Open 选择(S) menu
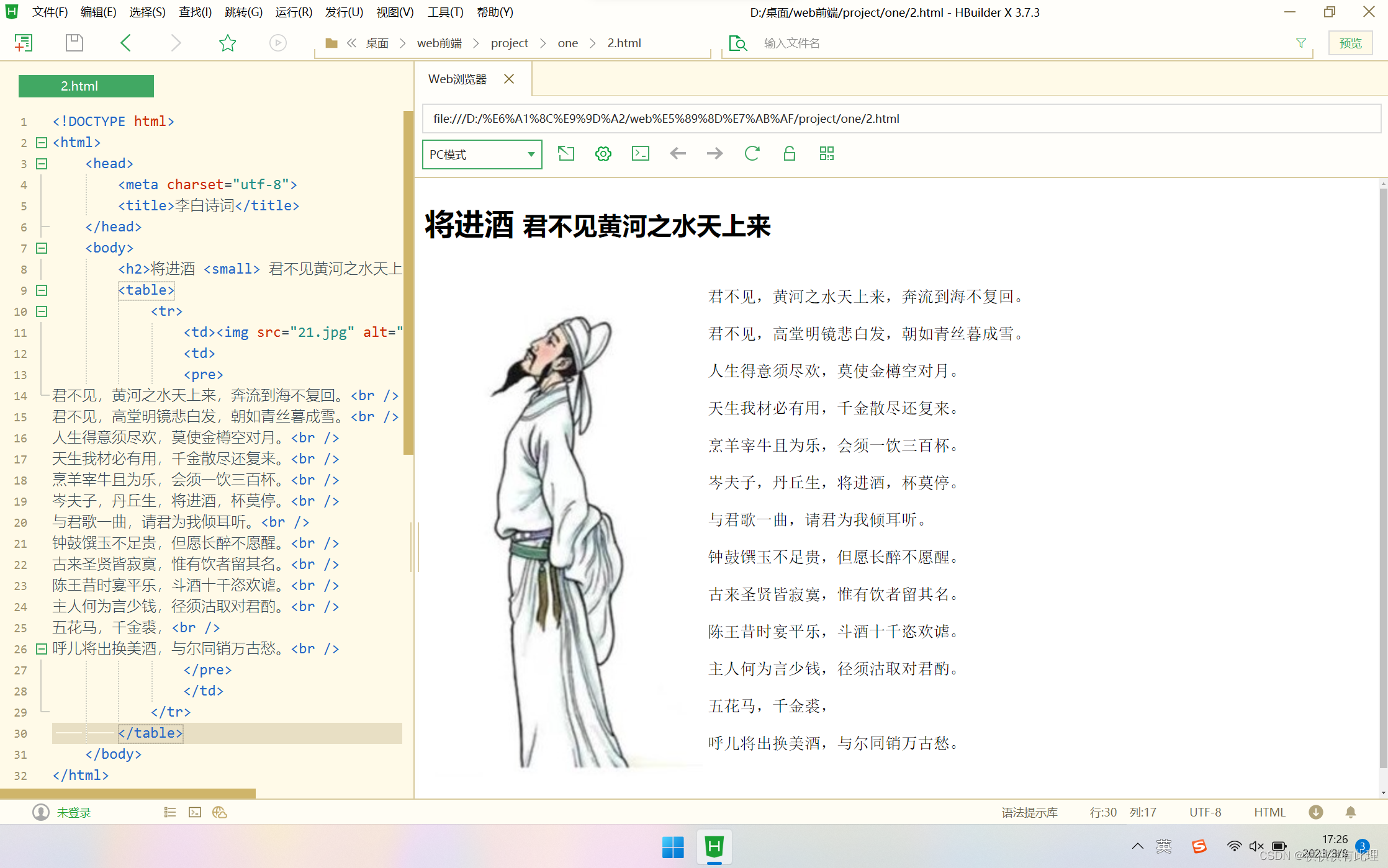 (x=147, y=12)
